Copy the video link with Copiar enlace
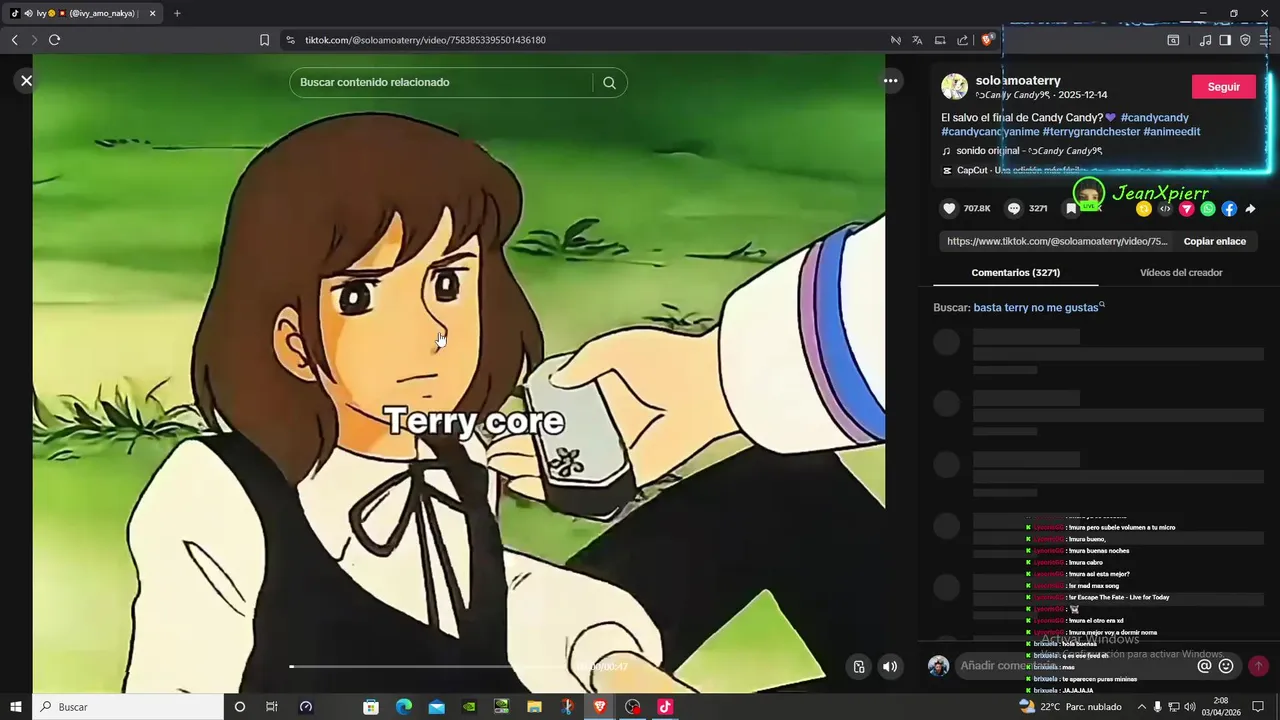 coord(1214,241)
